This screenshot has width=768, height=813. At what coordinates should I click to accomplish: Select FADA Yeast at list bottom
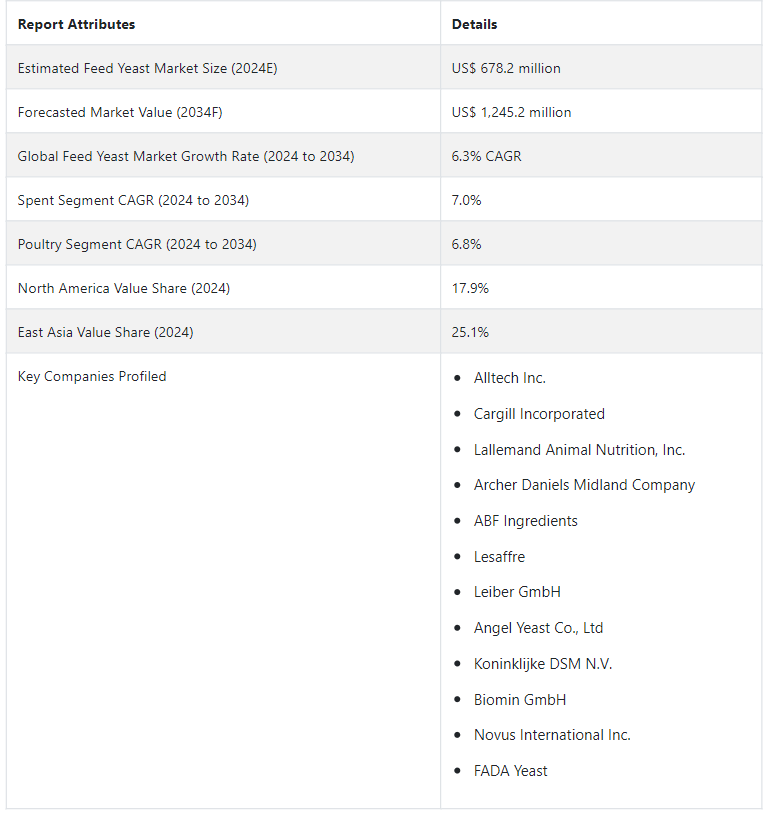(x=510, y=771)
